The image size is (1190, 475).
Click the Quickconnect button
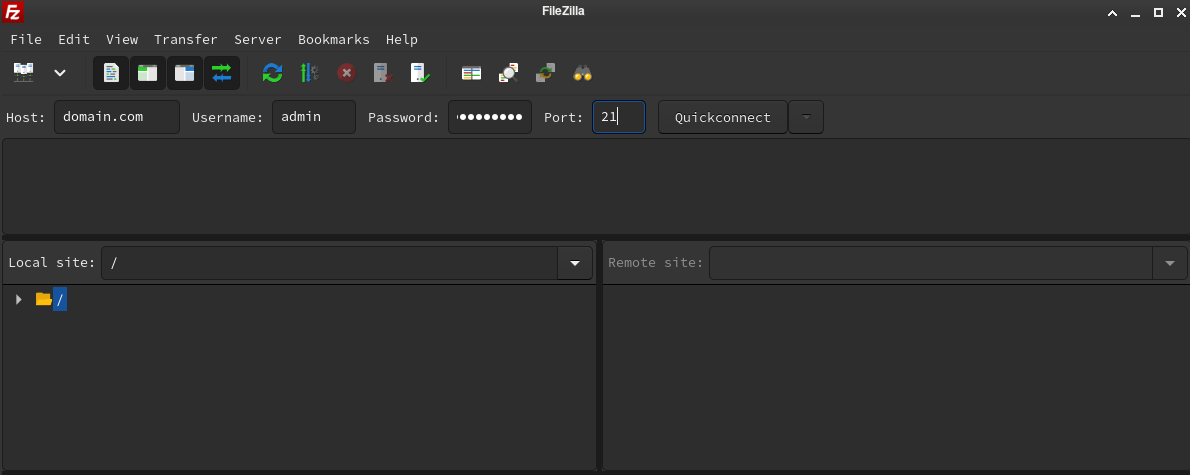click(x=722, y=117)
